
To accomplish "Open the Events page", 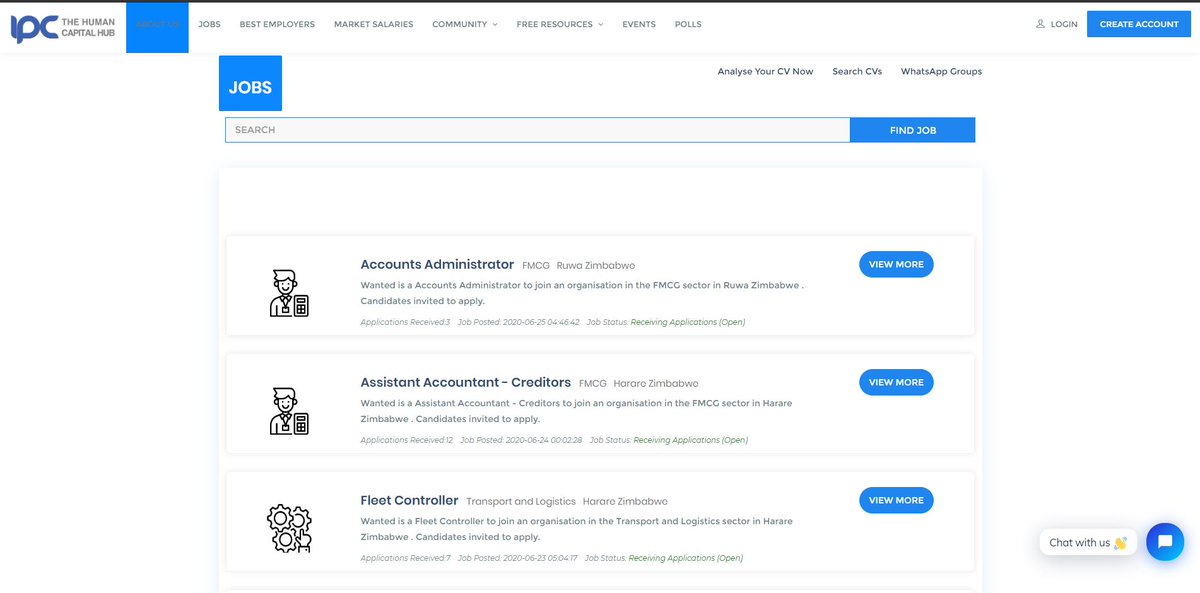I will pos(638,24).
